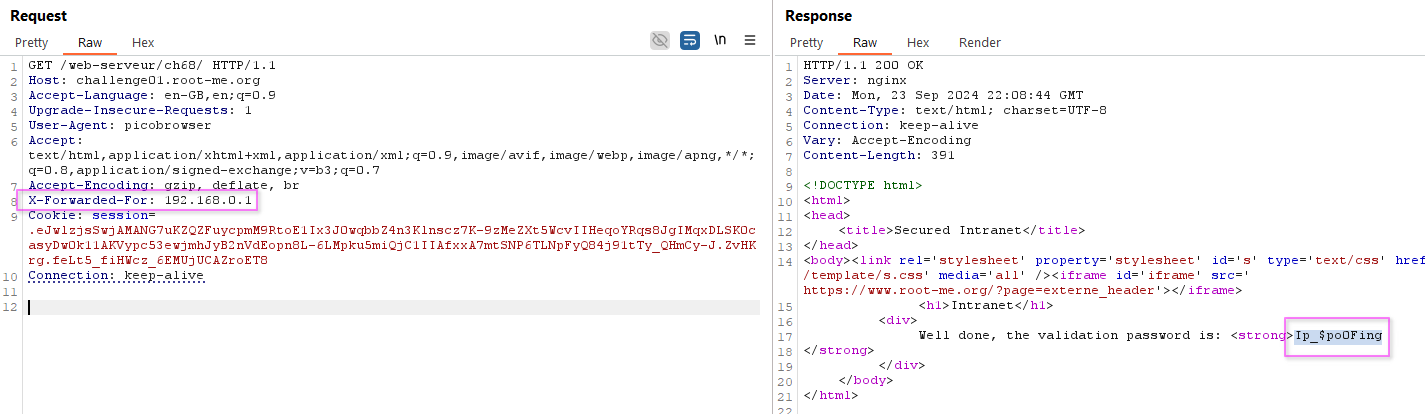Screen dimensions: 1425x414
Task: Open the Response Hex tab
Action: point(918,42)
